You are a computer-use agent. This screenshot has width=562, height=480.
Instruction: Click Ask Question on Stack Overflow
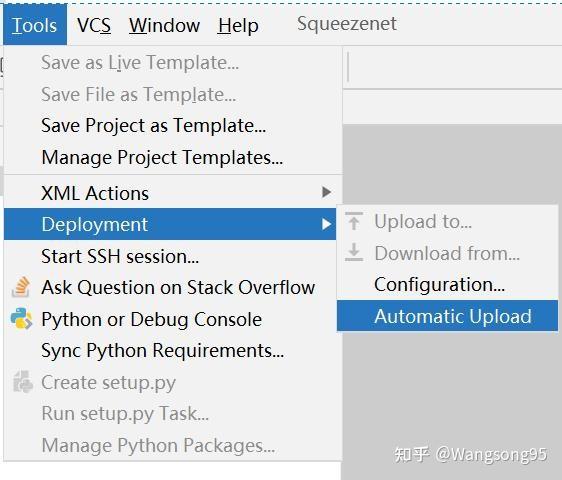point(178,287)
